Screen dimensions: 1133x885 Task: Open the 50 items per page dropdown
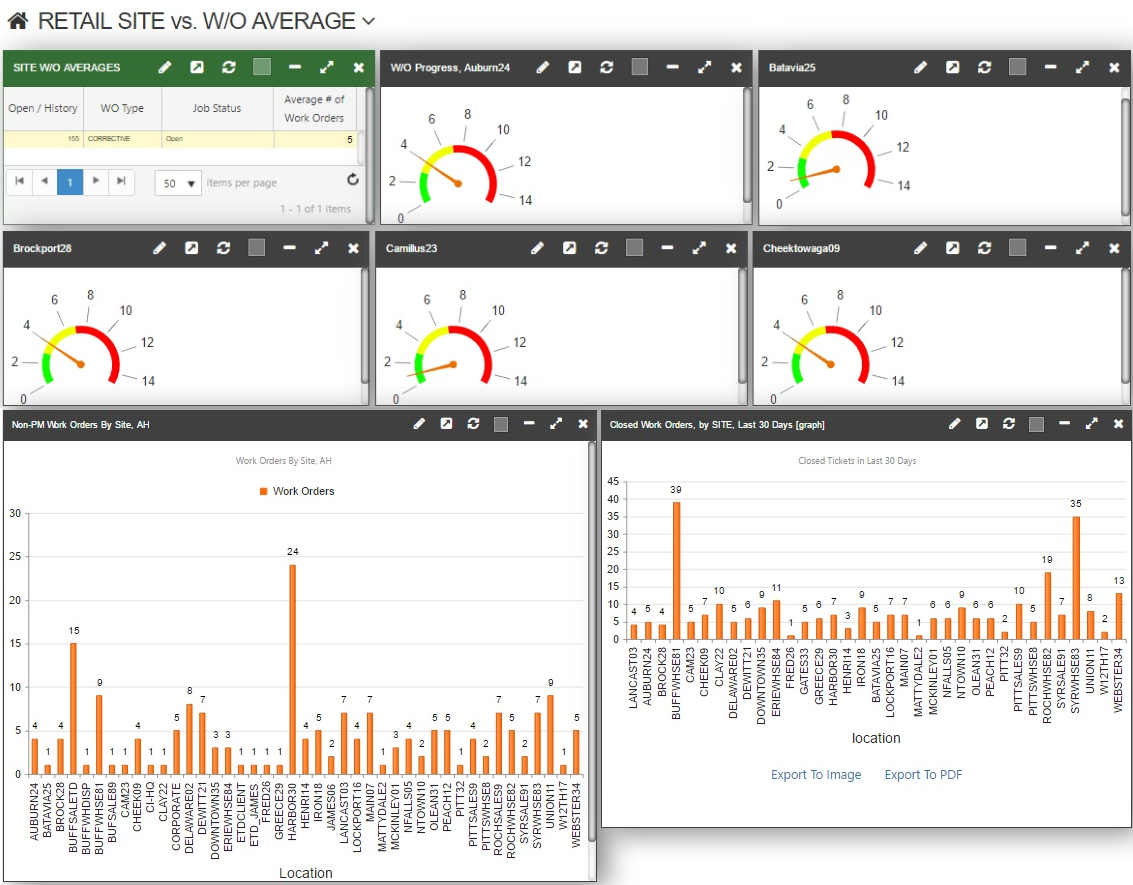coord(178,184)
